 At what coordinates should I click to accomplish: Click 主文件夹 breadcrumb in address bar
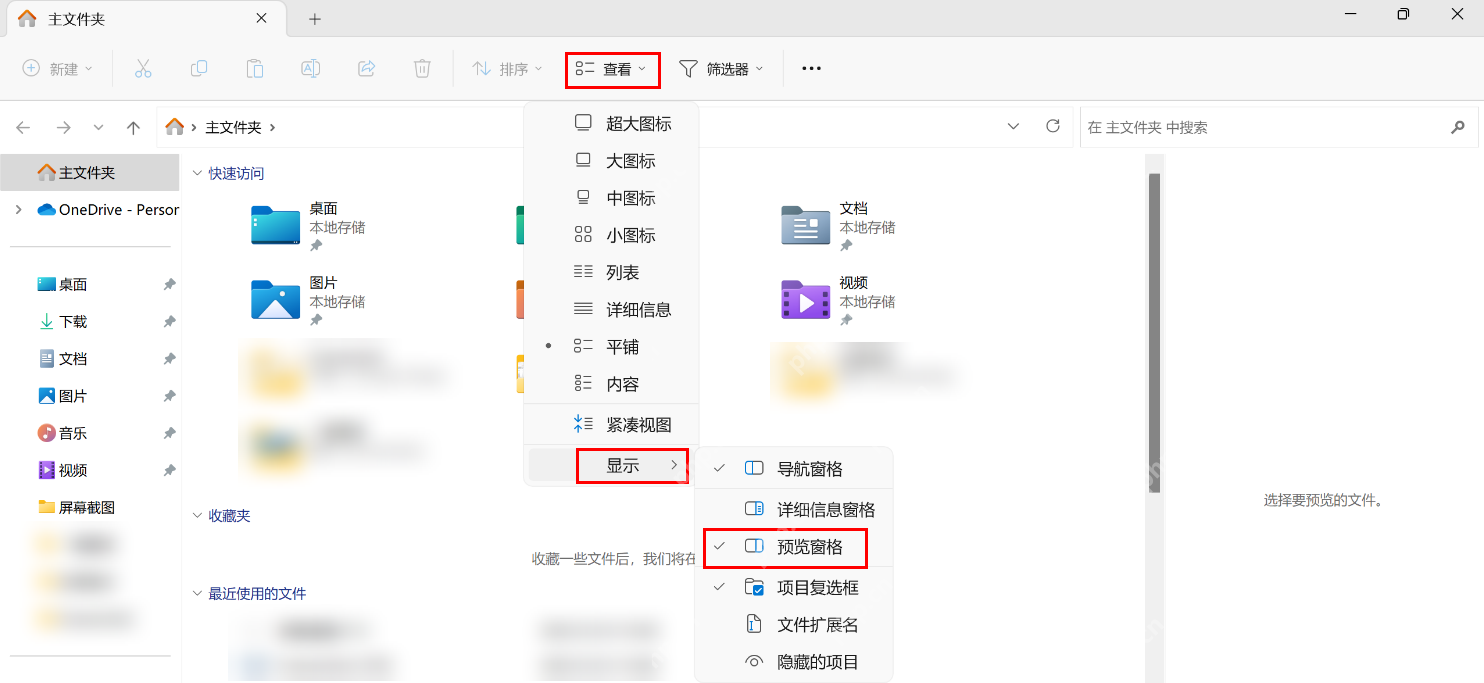233,127
